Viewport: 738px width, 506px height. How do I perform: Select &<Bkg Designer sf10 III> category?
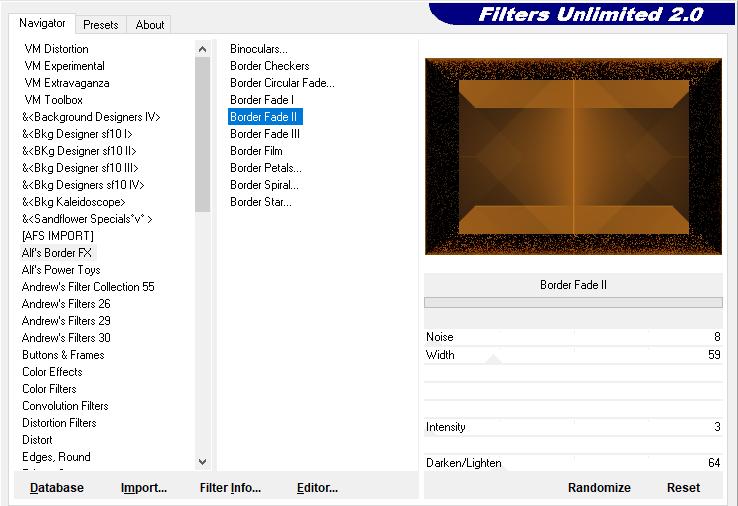click(x=80, y=168)
